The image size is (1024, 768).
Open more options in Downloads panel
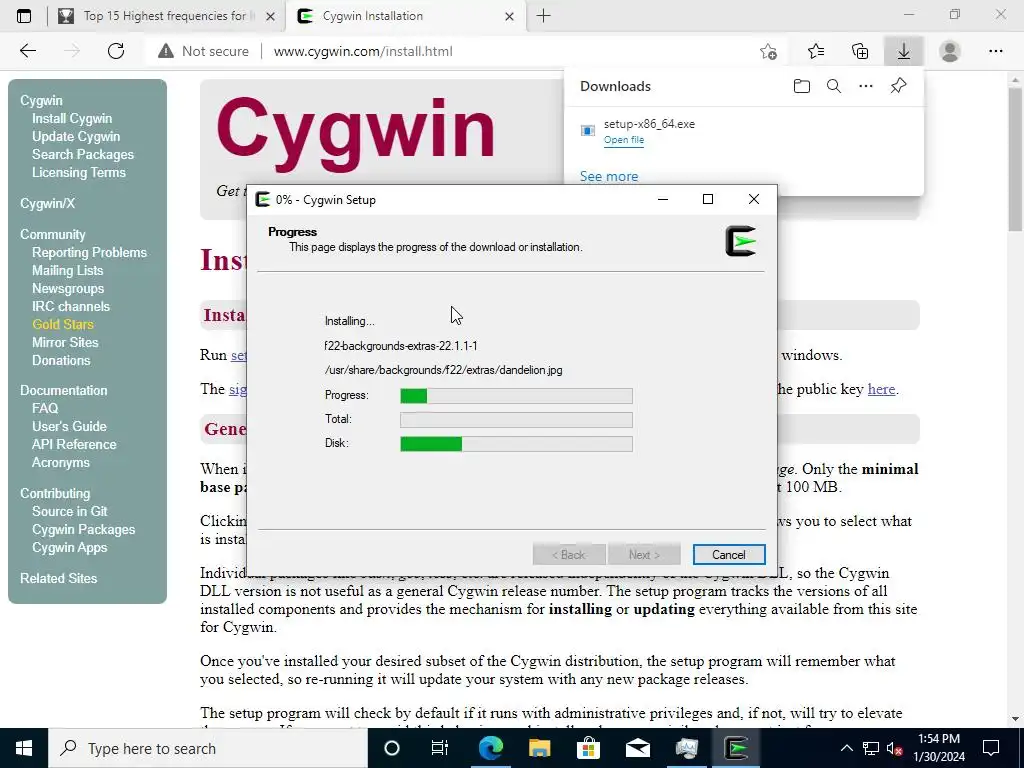click(866, 86)
